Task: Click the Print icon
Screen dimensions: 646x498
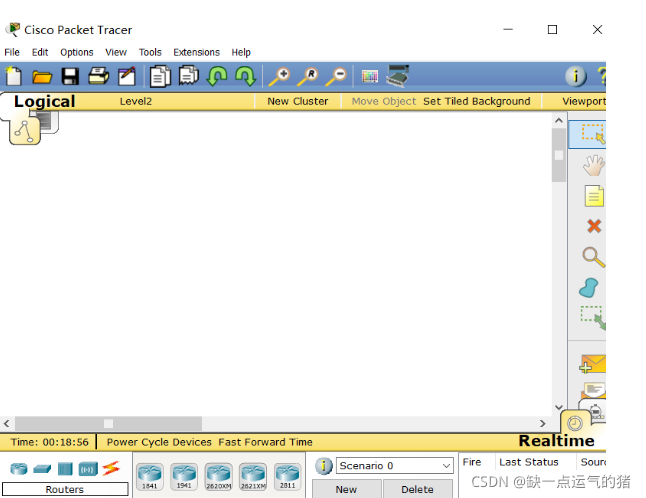Action: [98, 76]
